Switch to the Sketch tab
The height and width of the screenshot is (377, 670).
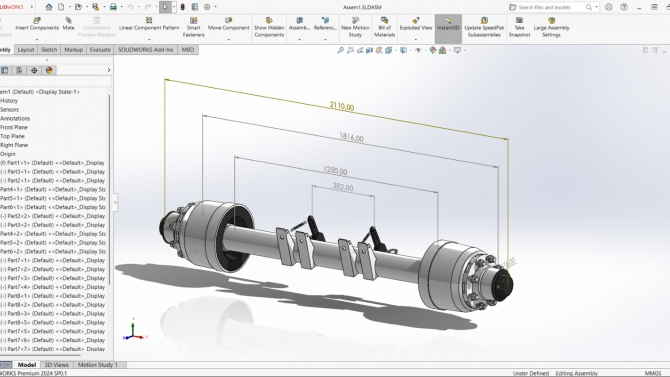(49, 50)
